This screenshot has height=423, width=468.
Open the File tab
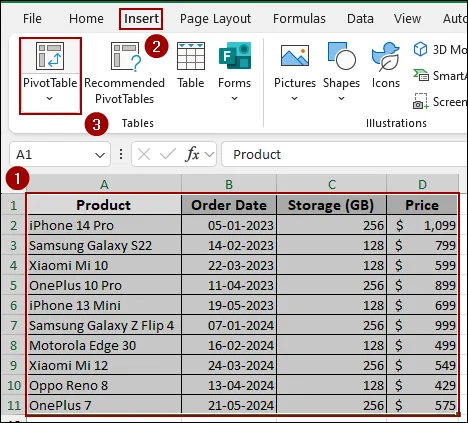(x=32, y=19)
